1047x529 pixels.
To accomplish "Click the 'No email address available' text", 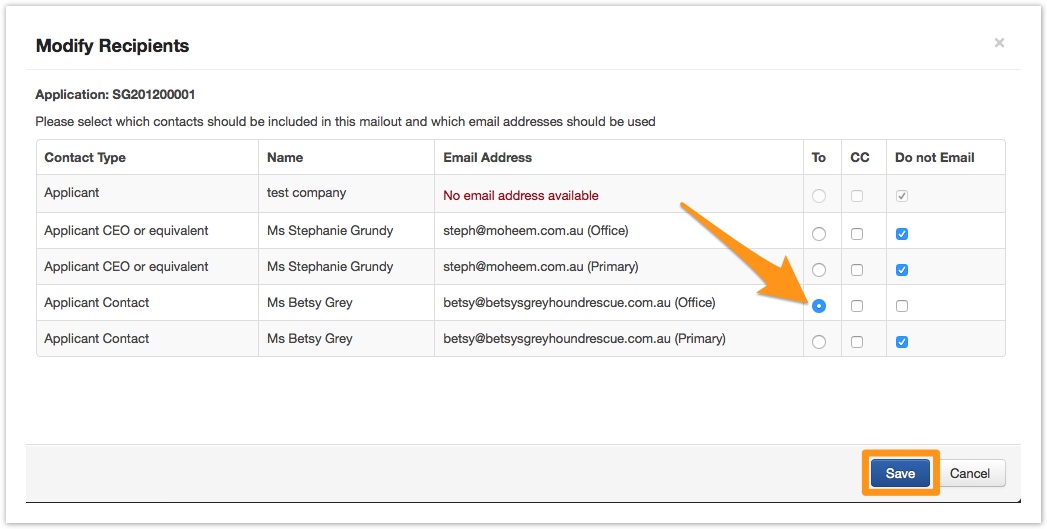I will [x=521, y=195].
